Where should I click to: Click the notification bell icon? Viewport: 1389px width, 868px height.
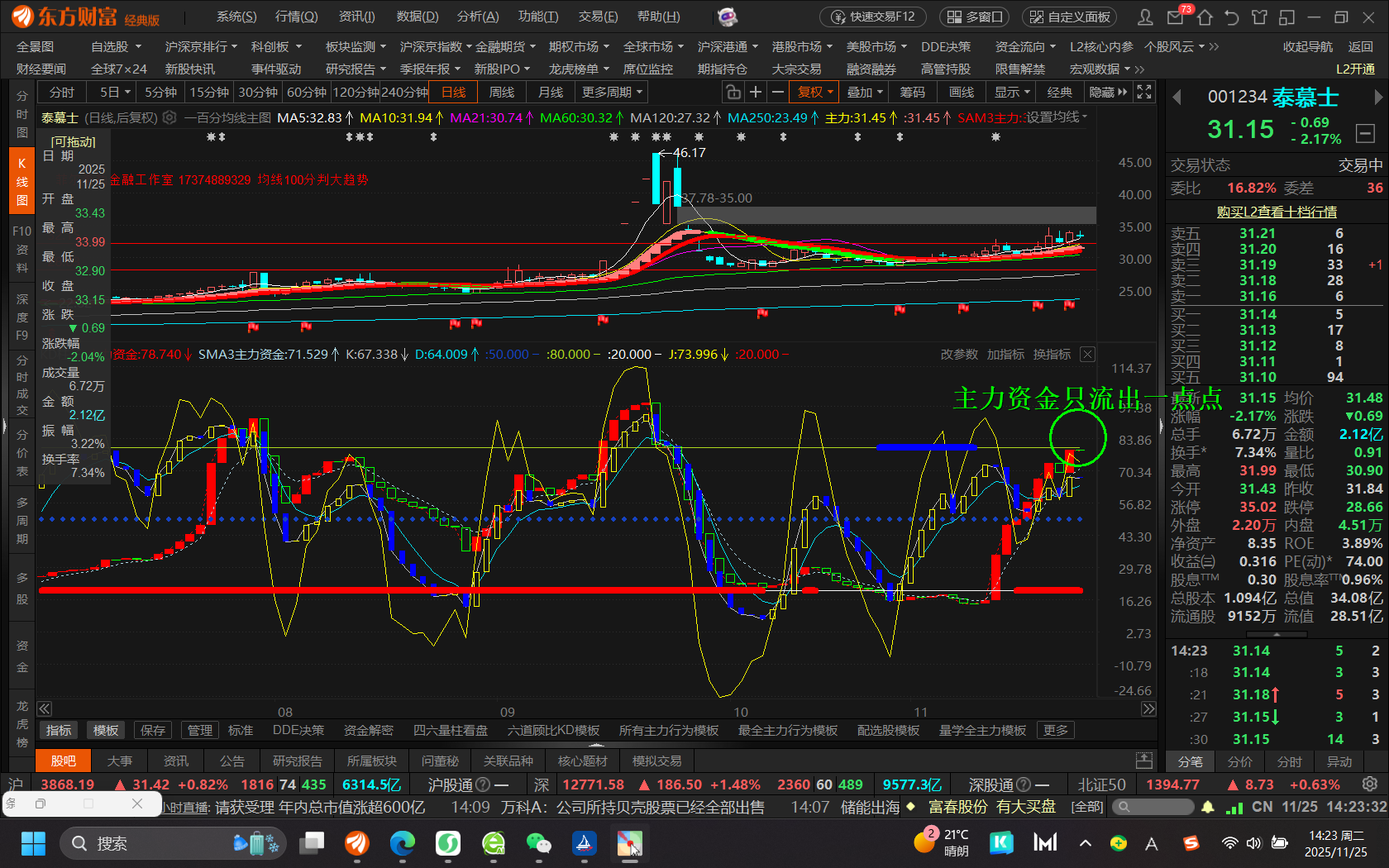(x=1208, y=807)
